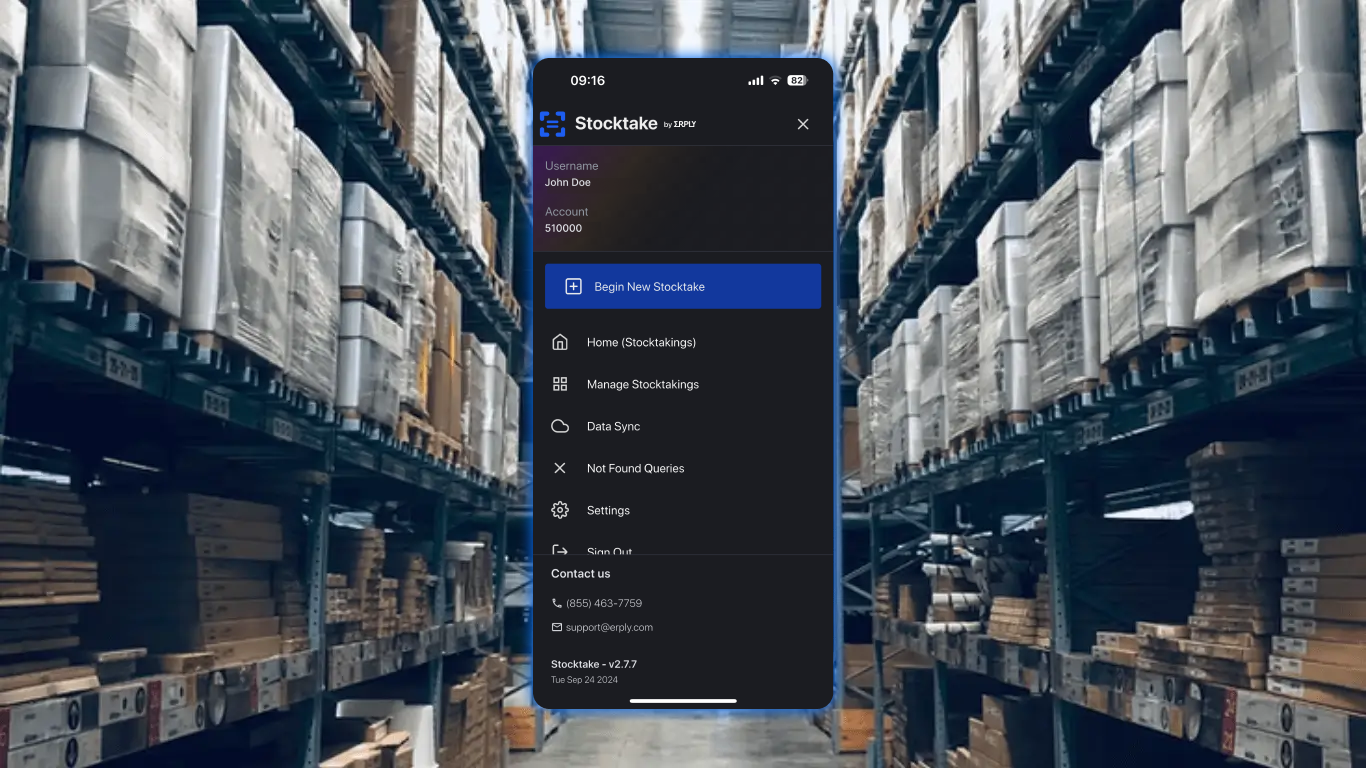Click the account number 510000
The height and width of the screenshot is (768, 1366).
click(563, 228)
